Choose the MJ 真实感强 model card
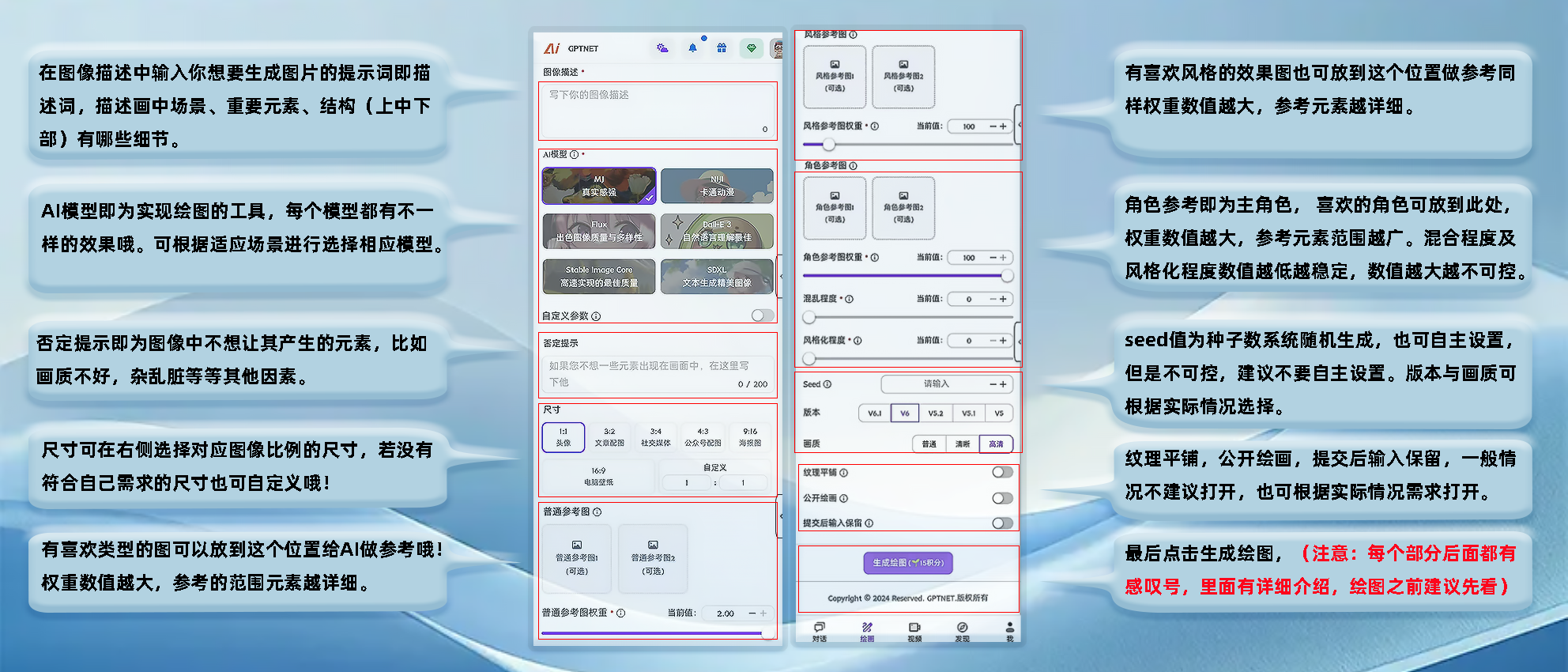The height and width of the screenshot is (672, 1568). 599,186
